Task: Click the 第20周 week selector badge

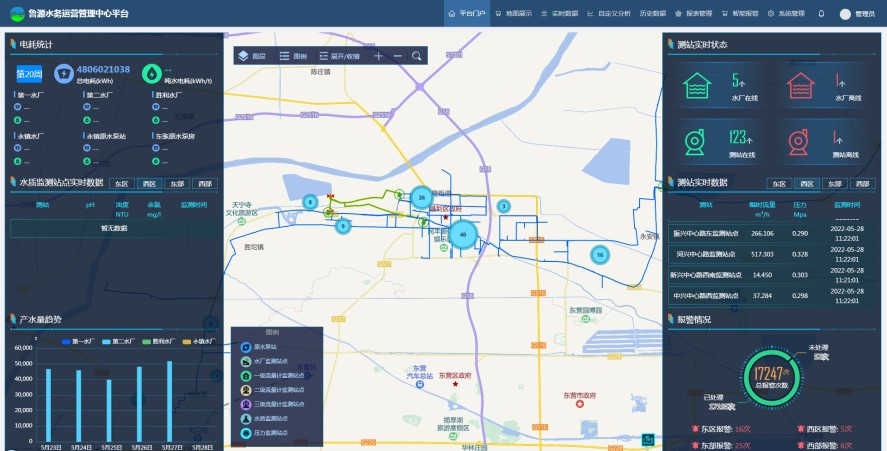Action: [29, 74]
